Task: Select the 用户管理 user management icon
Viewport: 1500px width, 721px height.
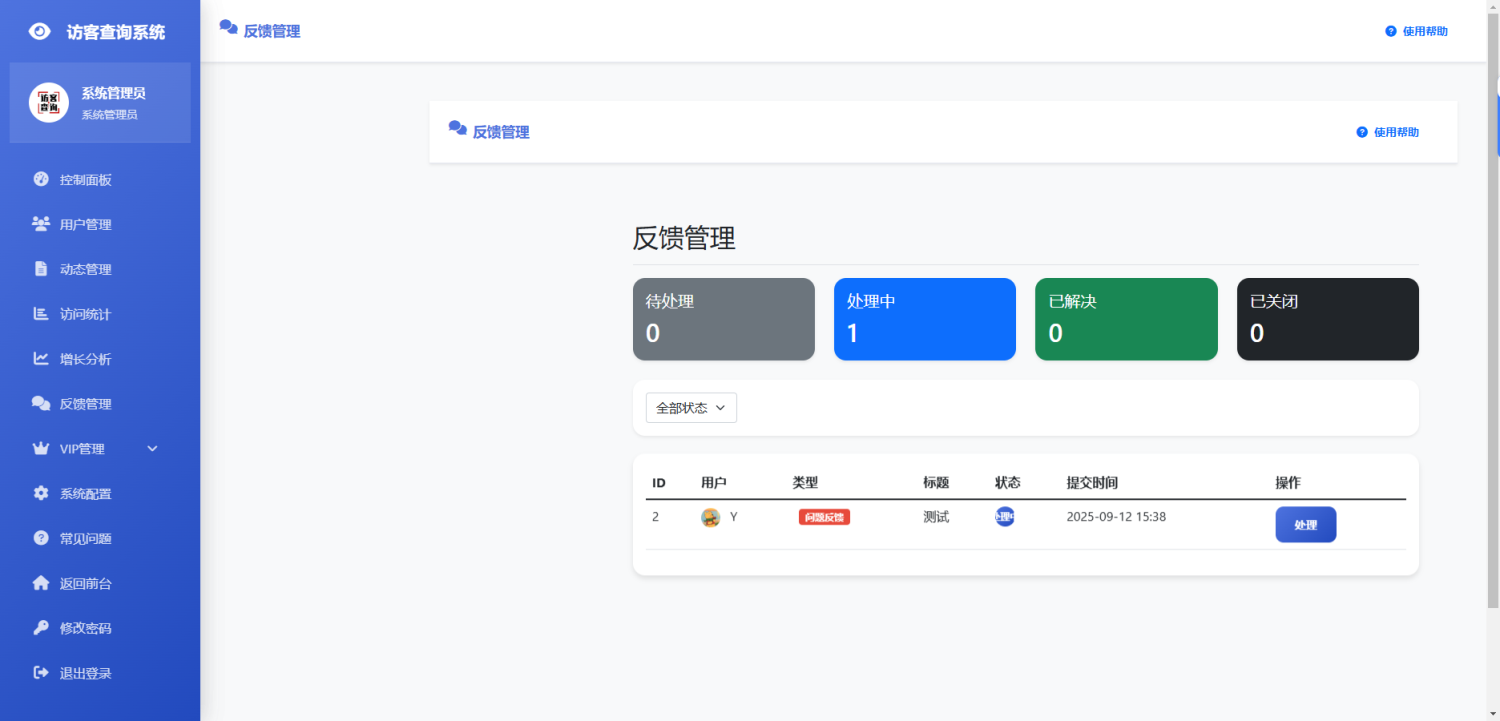Action: (x=39, y=223)
